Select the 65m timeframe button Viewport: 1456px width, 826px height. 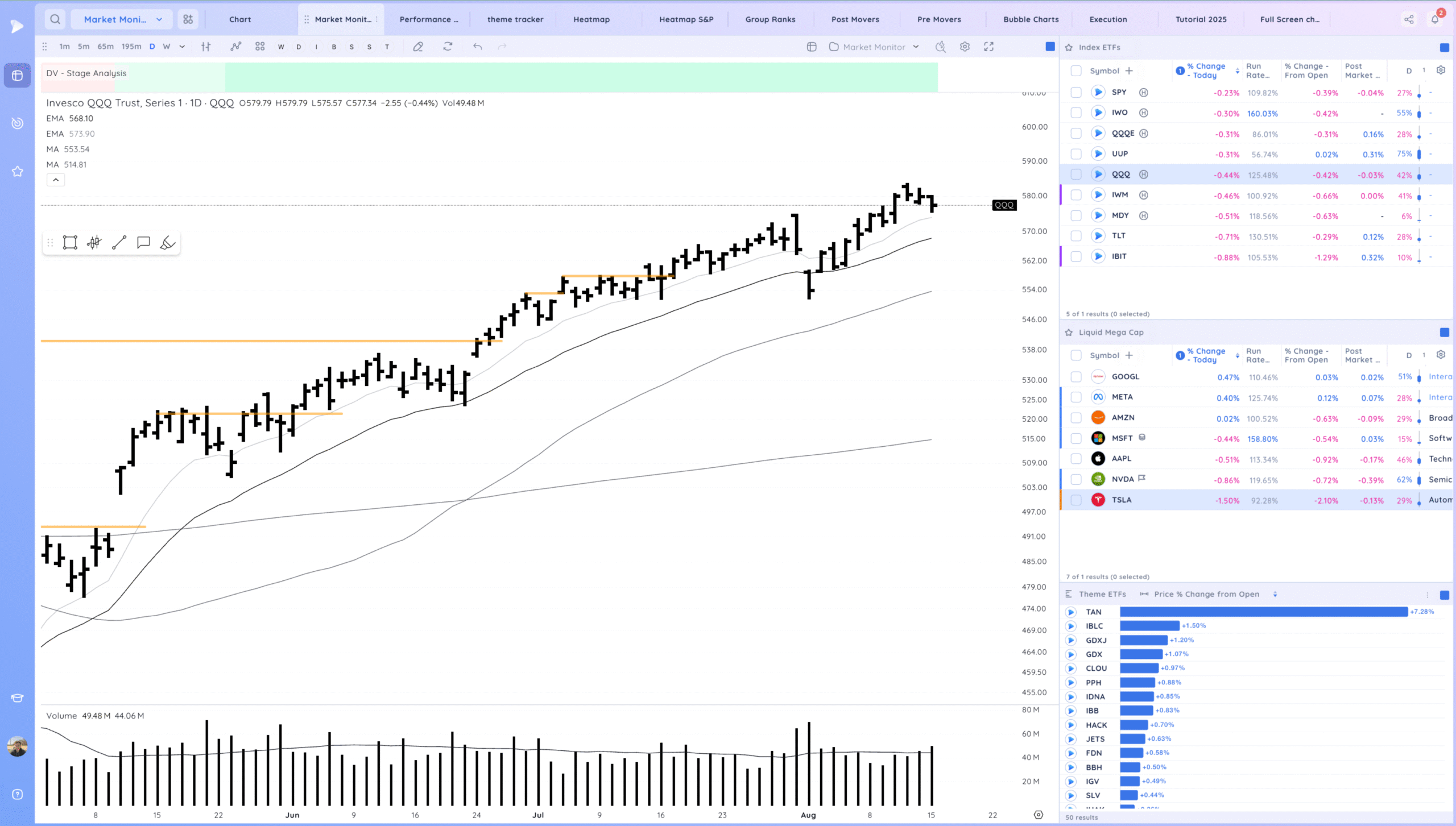tap(105, 47)
